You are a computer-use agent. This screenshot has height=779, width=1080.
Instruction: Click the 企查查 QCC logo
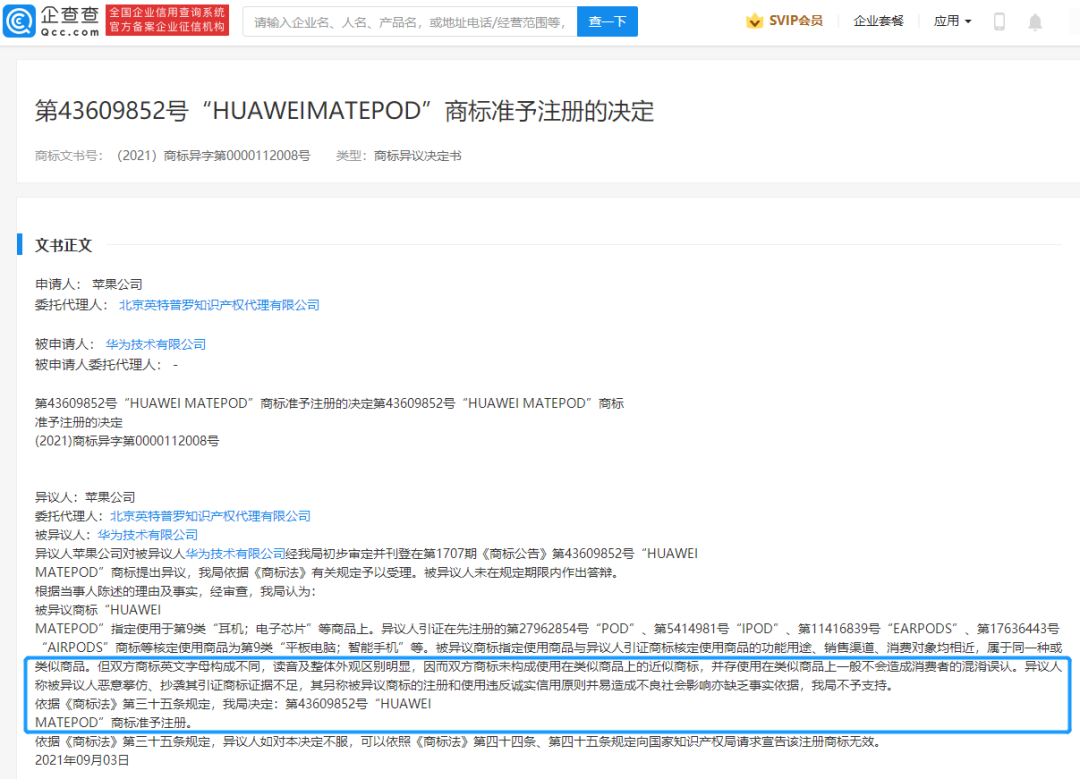pos(48,20)
